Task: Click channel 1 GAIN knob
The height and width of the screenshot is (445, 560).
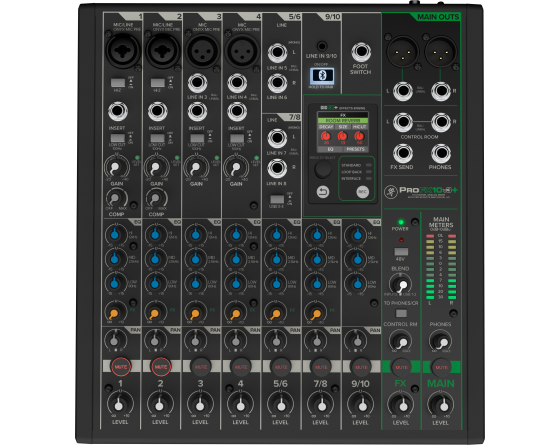Action: pyautogui.click(x=116, y=167)
